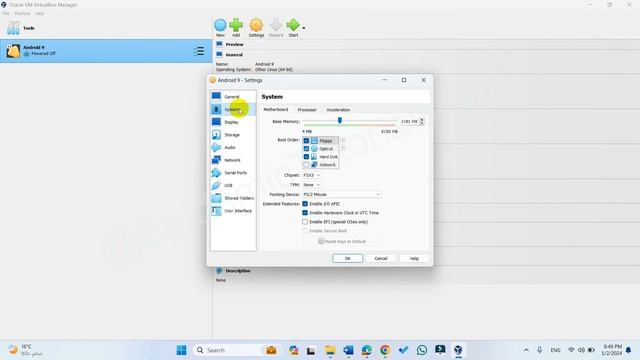Increase Base Memory with spinner up arrow
Screen dimensions: 640x360
point(422,120)
